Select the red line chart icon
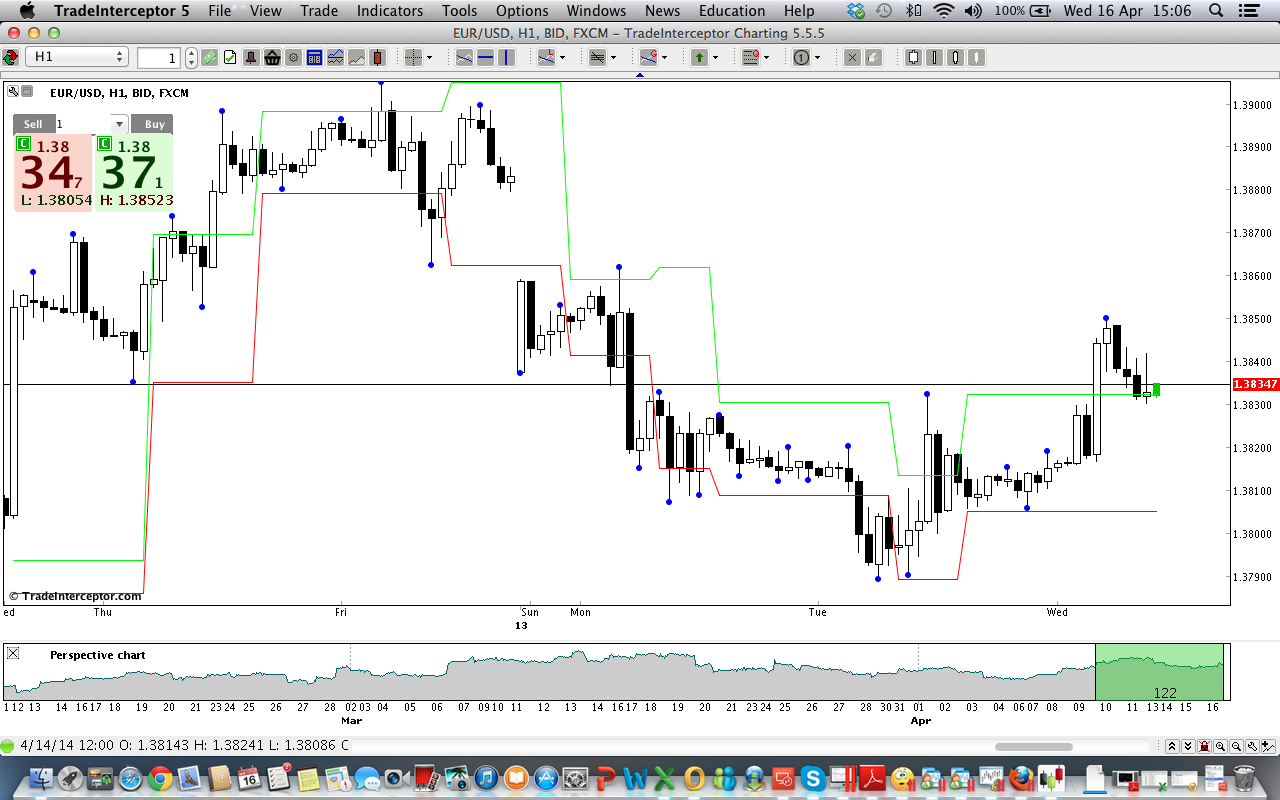The image size is (1280, 800). click(x=356, y=57)
